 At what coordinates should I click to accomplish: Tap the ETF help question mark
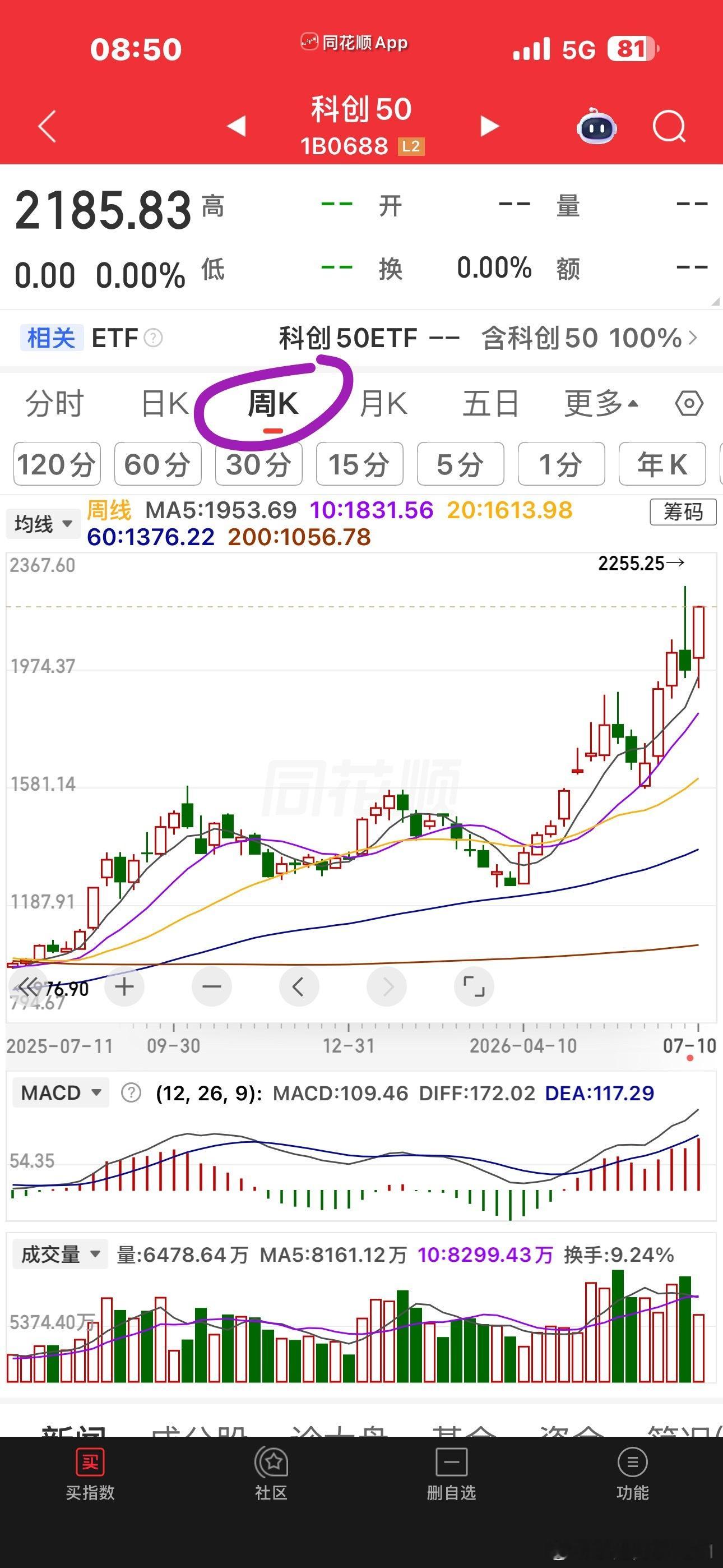[153, 338]
